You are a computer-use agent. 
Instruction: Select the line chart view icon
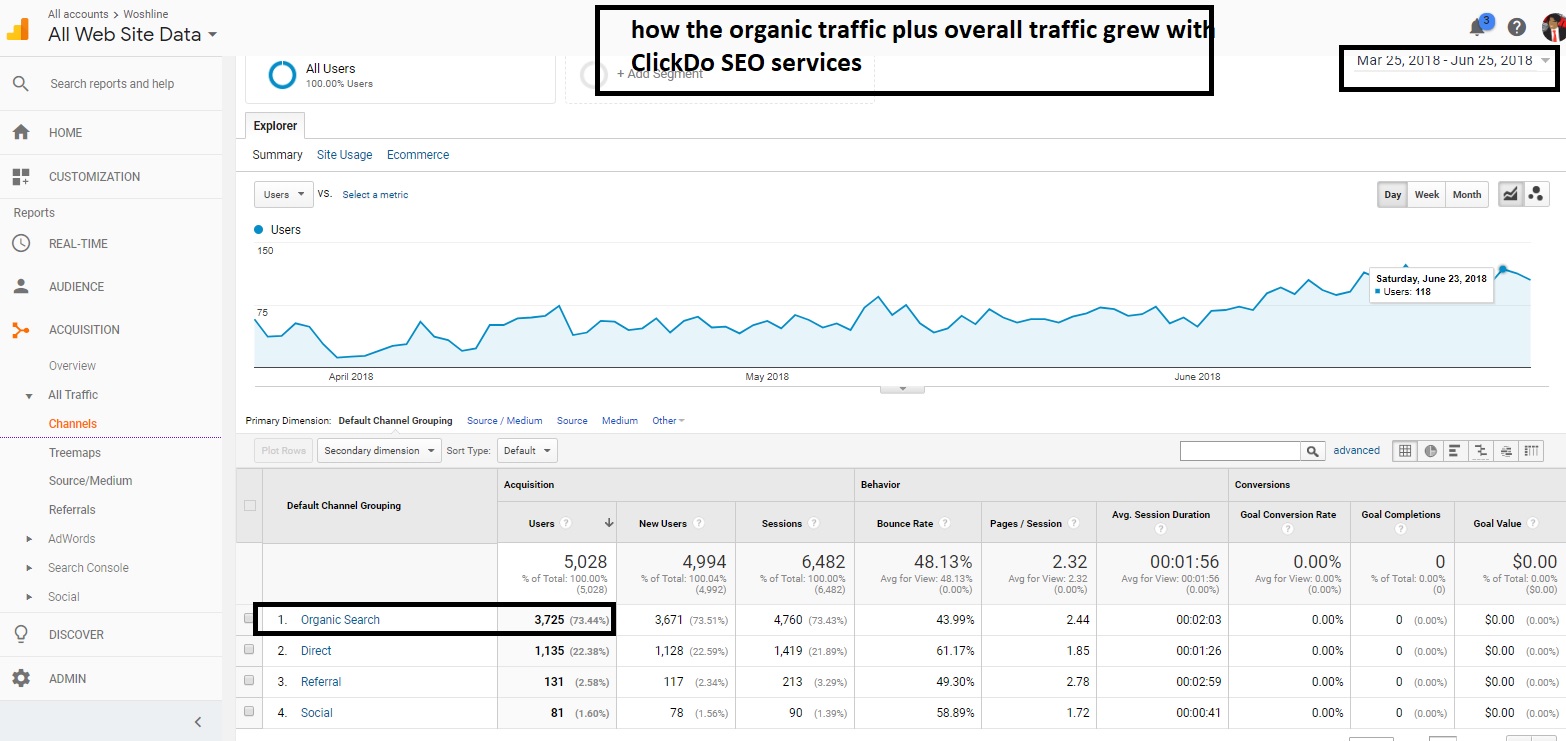coord(1510,194)
